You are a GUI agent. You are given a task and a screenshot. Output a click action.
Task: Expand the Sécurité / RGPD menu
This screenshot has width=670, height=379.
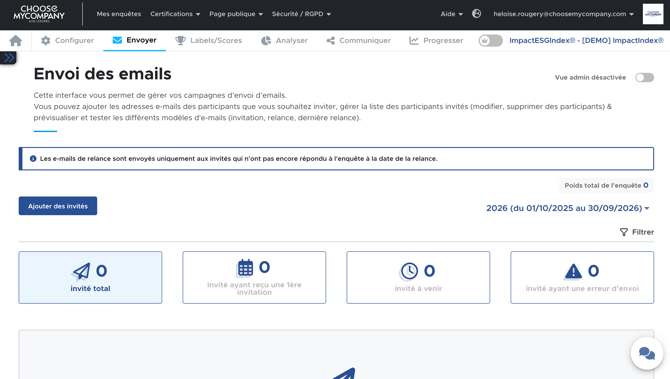301,14
